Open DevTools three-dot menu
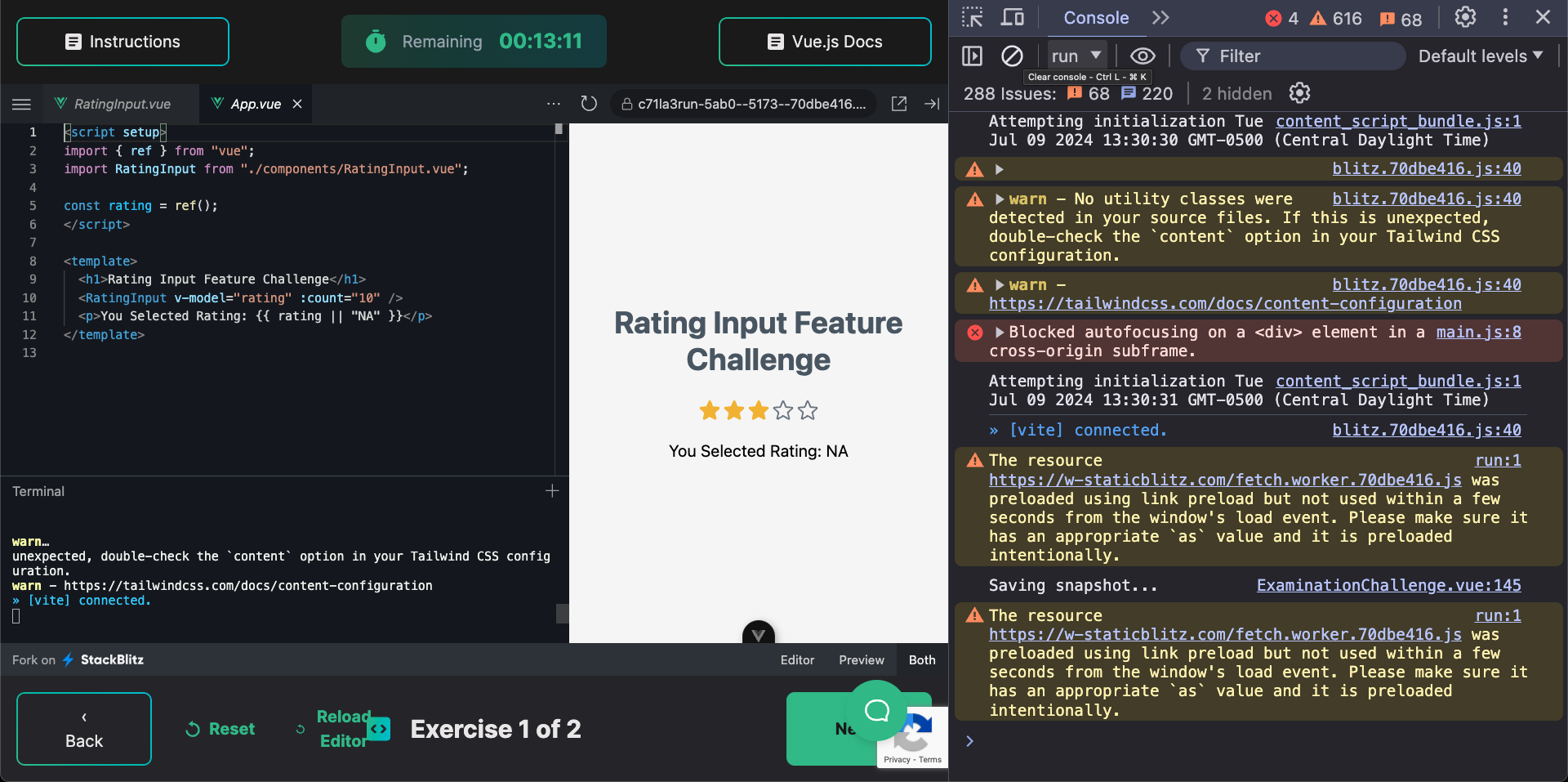 click(1505, 17)
